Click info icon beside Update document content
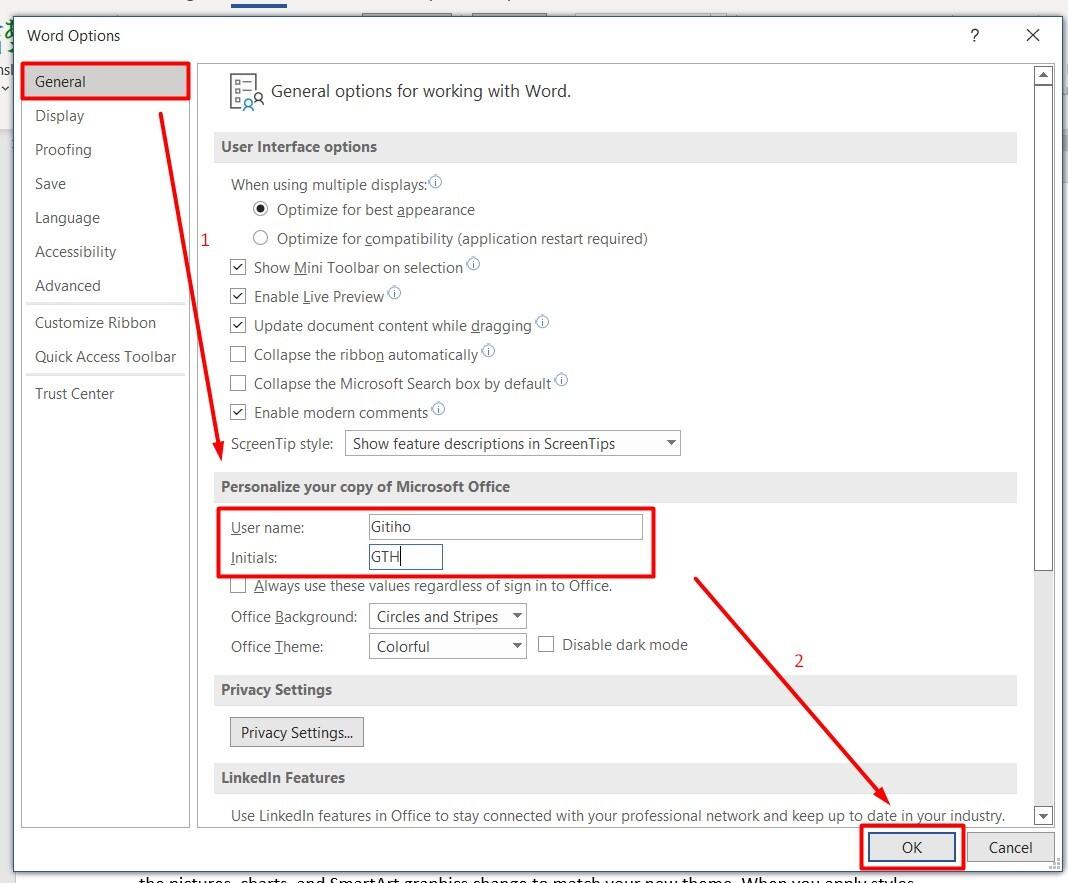The width and height of the screenshot is (1068, 883). [541, 322]
